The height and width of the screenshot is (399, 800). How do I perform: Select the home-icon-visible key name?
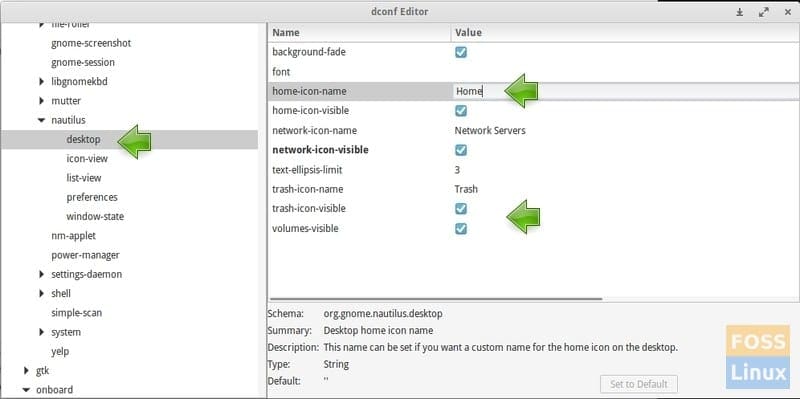click(x=311, y=111)
